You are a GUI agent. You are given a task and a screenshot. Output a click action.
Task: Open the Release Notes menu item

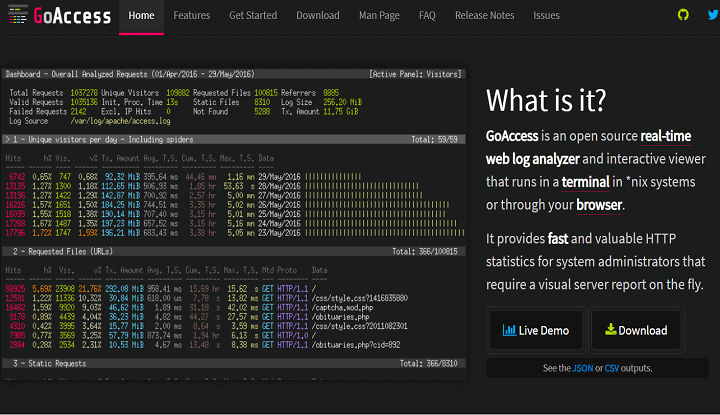[x=484, y=16]
